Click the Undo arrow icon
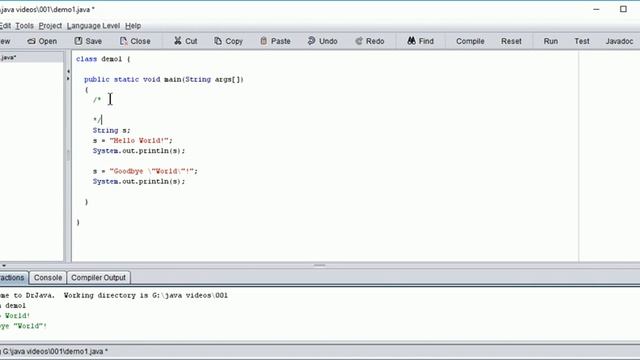 pos(311,41)
